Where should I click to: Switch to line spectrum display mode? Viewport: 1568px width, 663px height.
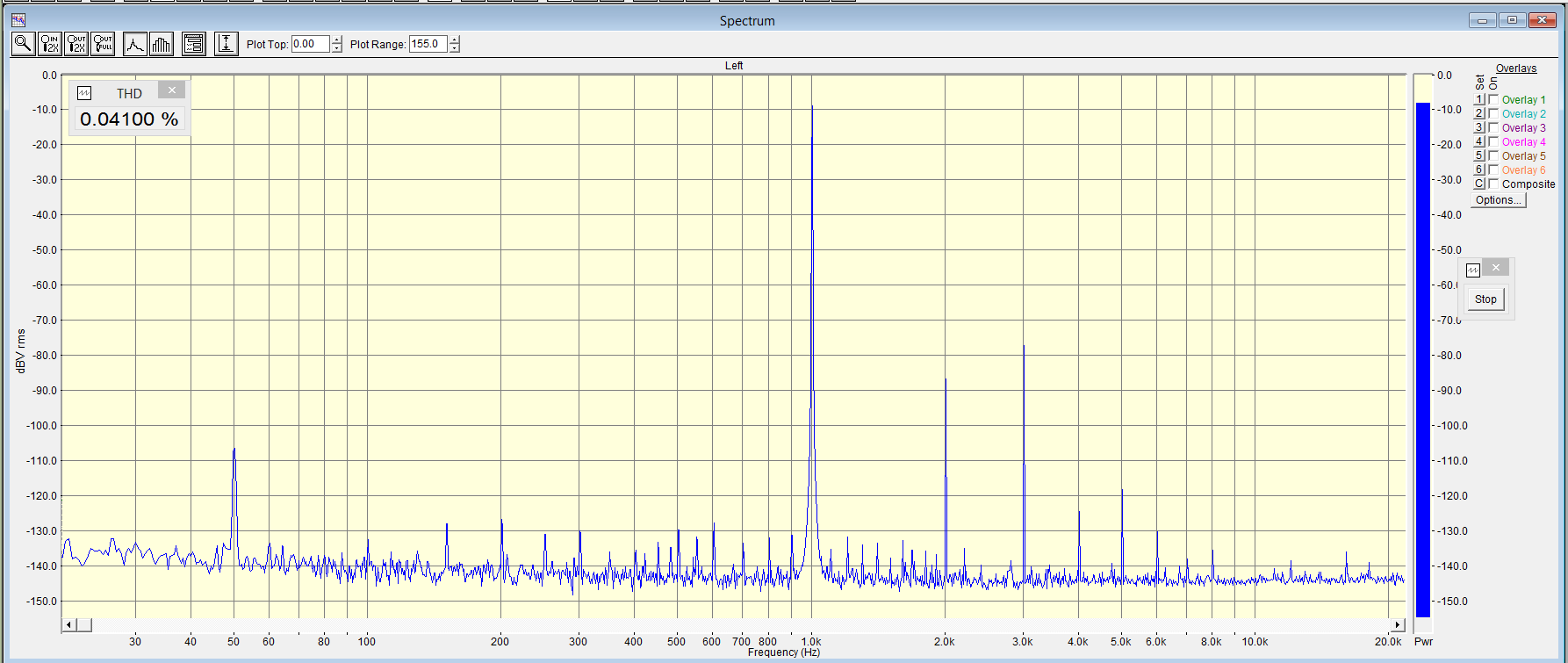click(x=135, y=43)
